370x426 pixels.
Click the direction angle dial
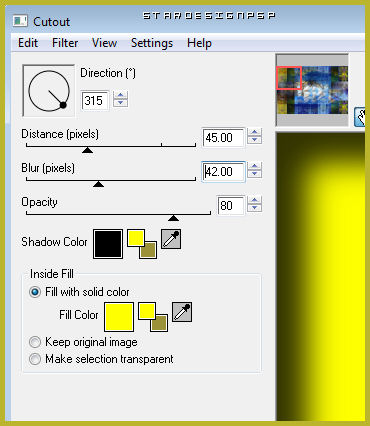click(x=49, y=91)
